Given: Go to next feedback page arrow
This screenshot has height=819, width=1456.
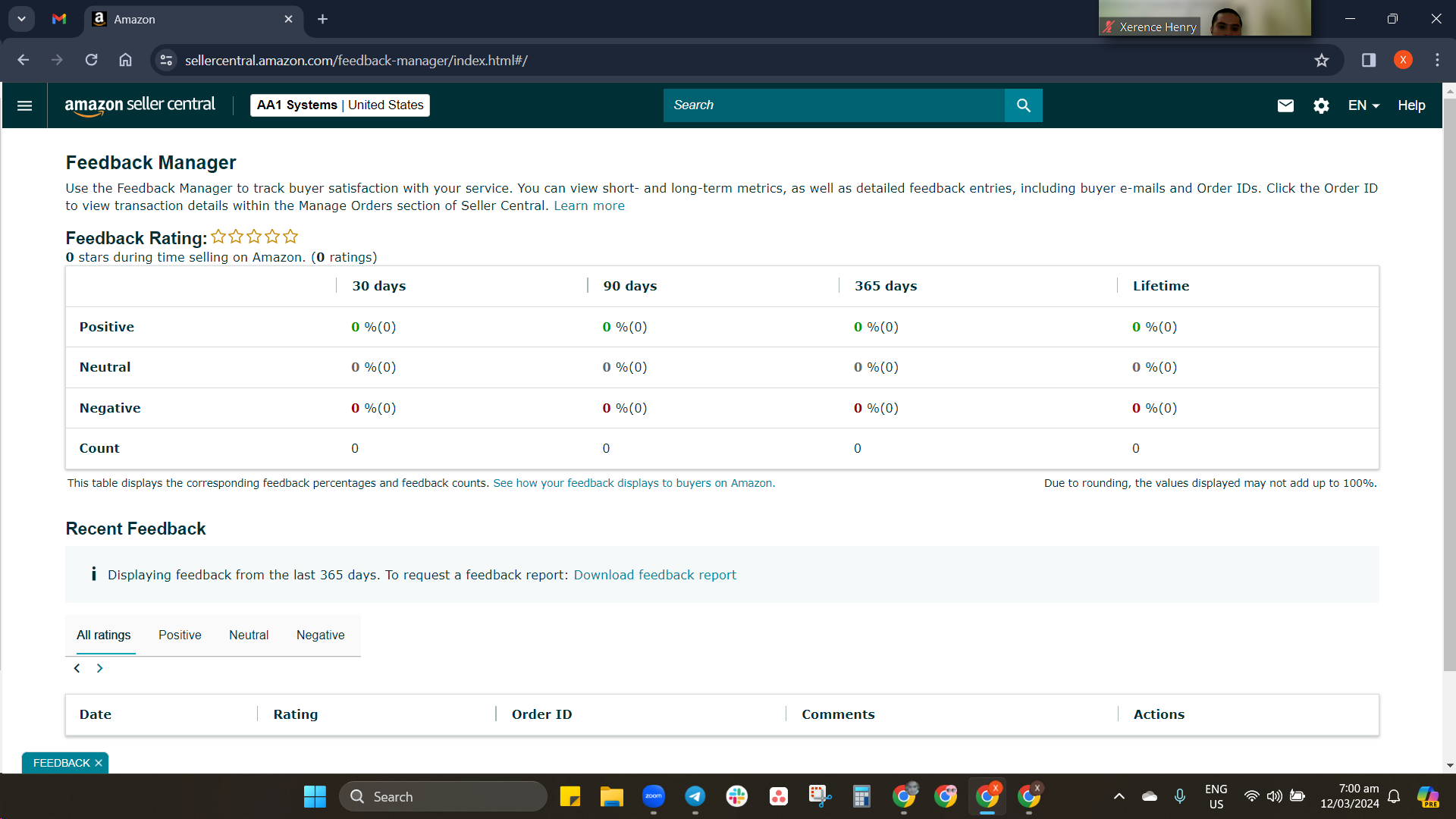Looking at the screenshot, I should (99, 668).
